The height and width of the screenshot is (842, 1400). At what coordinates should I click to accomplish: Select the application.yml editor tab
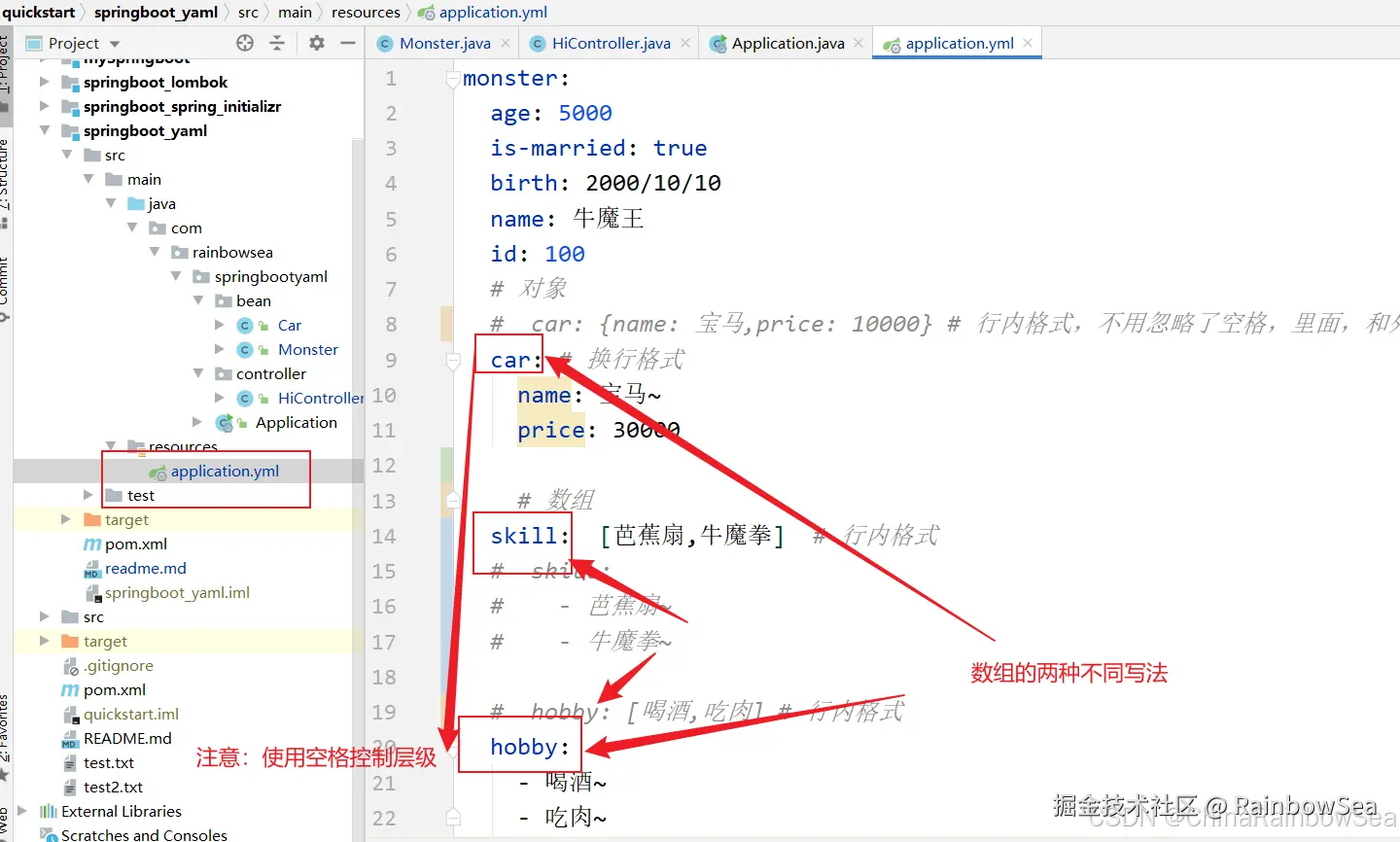click(x=959, y=43)
